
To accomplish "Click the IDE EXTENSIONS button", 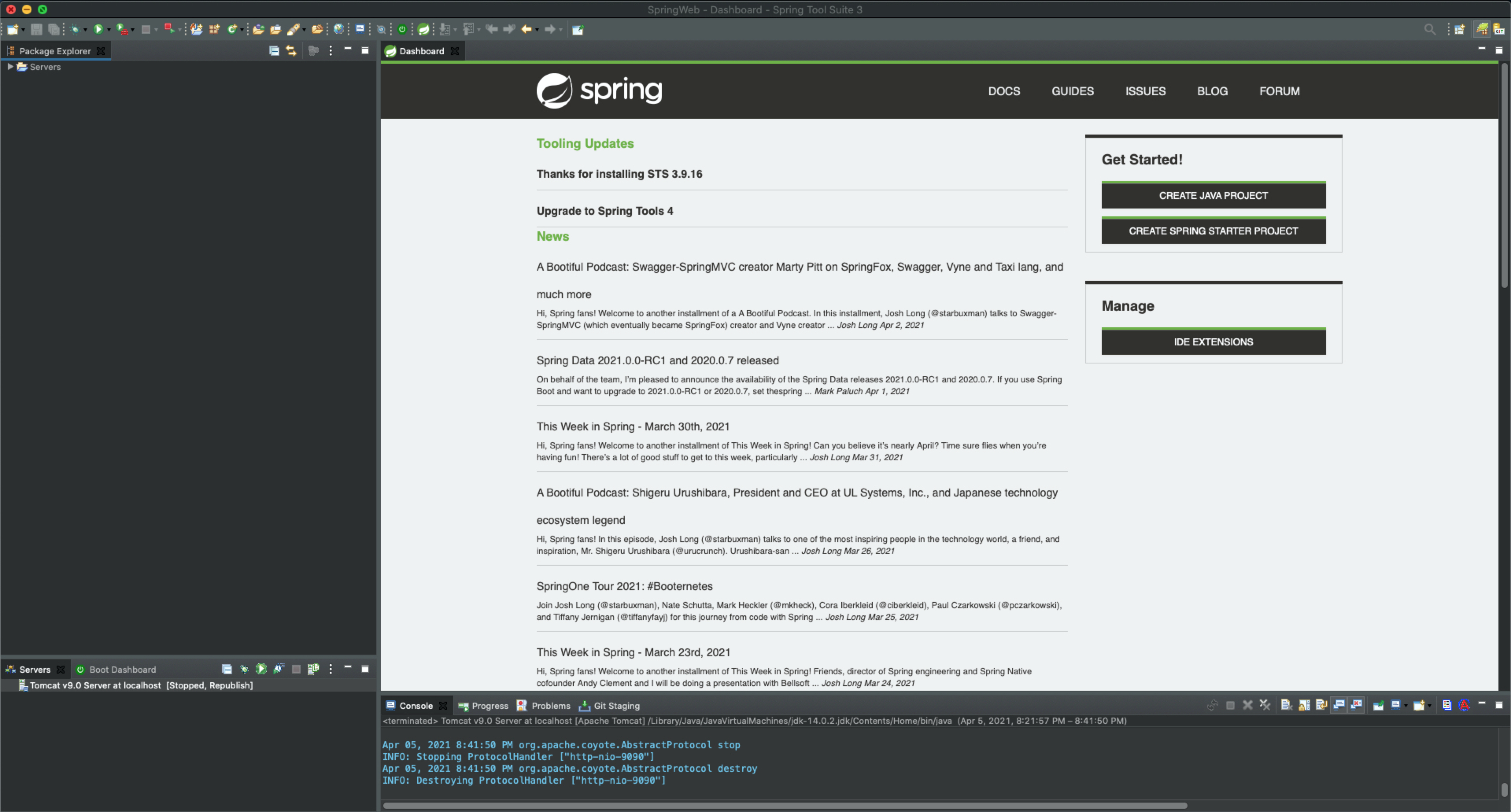I will coord(1213,341).
